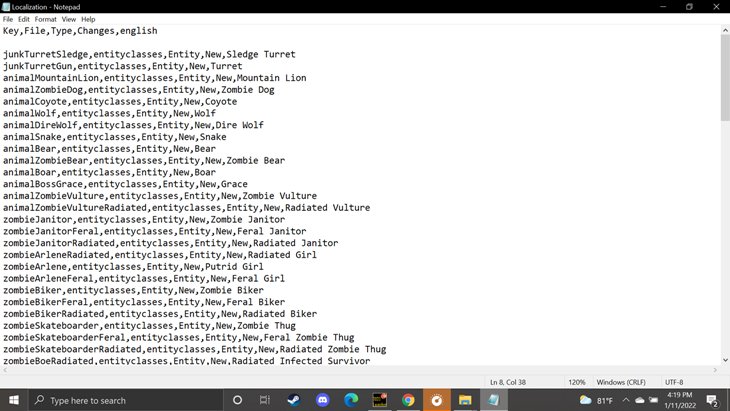Click the taskbar search box
Viewport: 730px width, 411px height.
120,400
